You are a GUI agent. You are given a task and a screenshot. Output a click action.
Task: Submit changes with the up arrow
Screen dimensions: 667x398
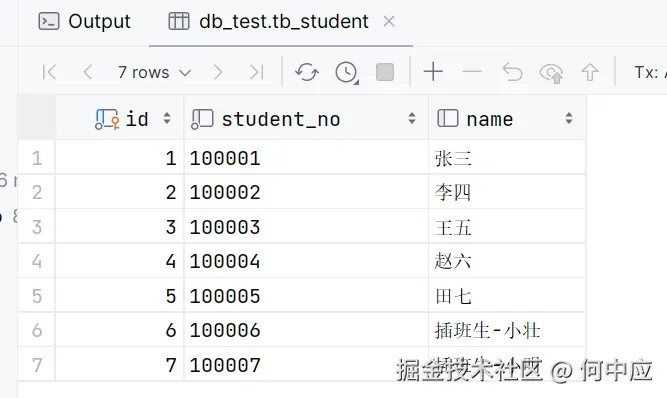[590, 72]
